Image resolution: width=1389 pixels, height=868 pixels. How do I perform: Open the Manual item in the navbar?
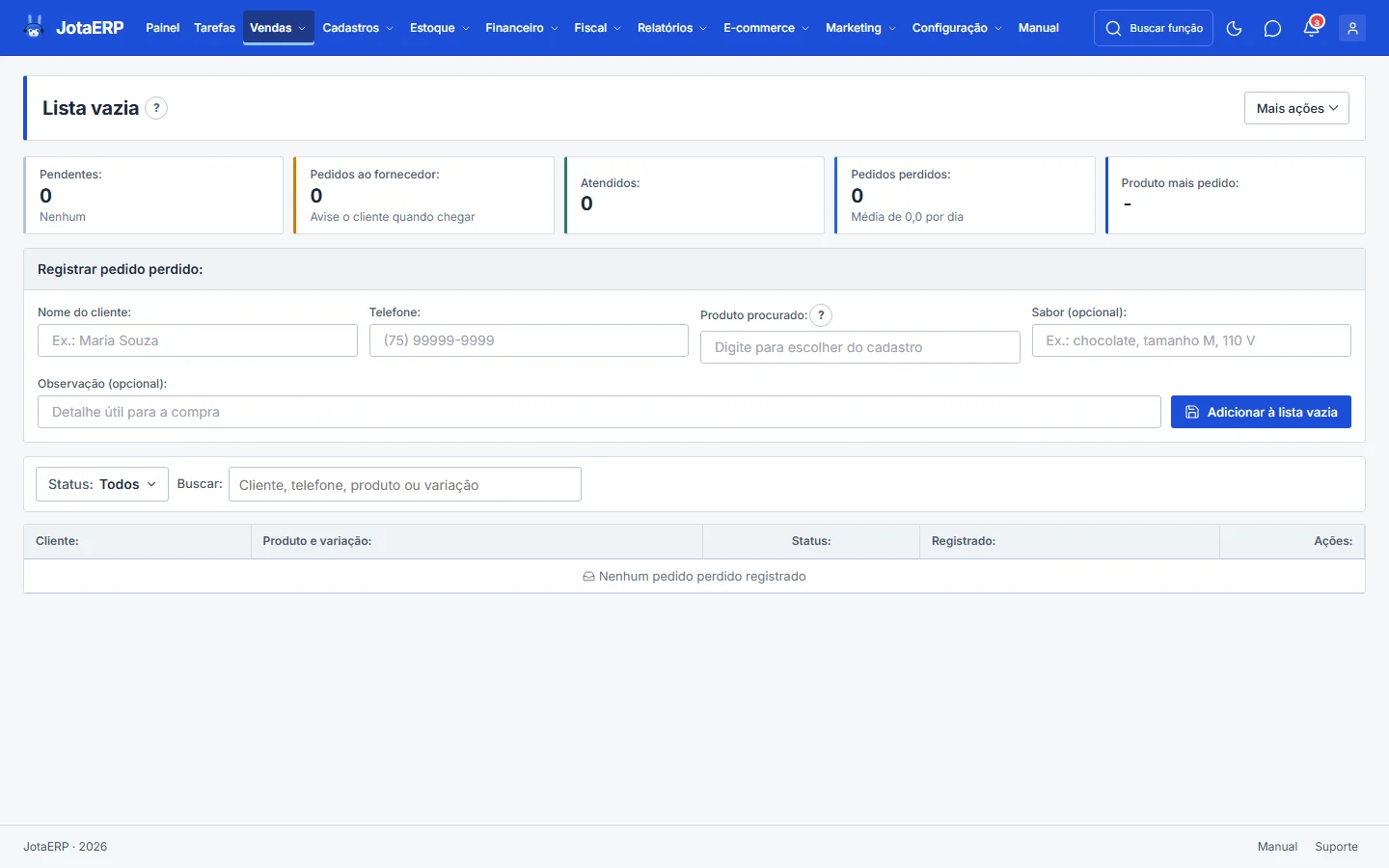click(1039, 28)
